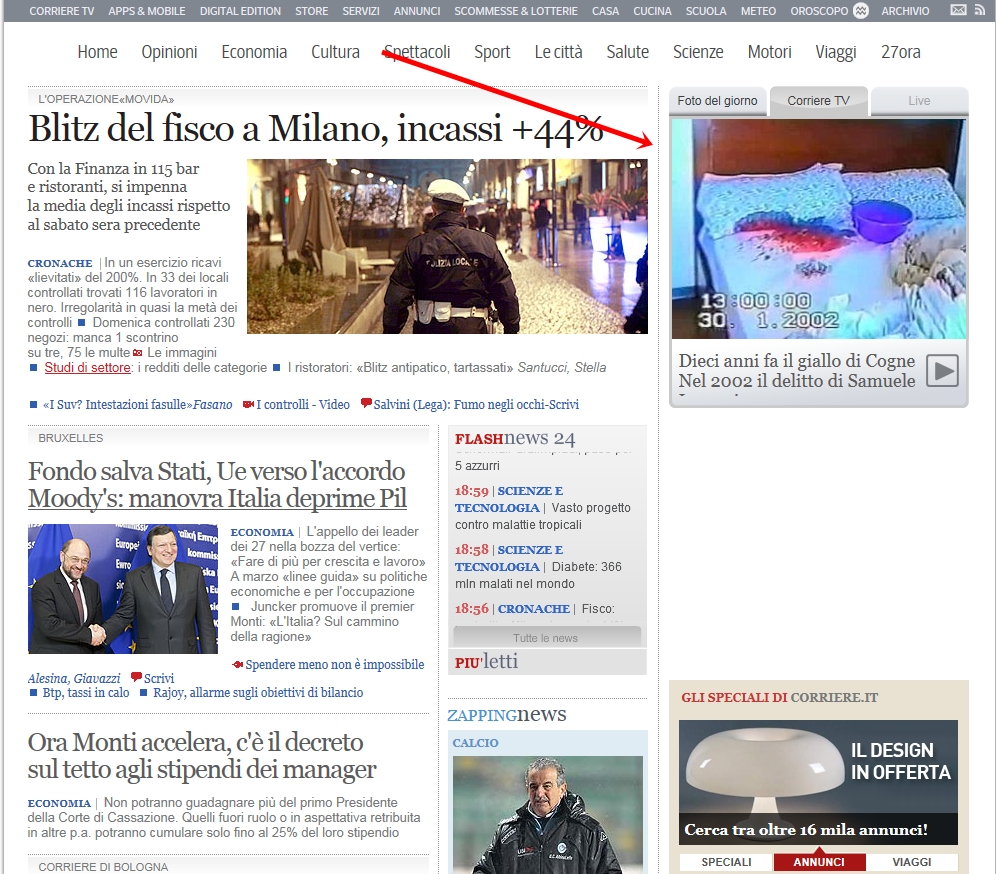The image size is (996, 874).
Task: Play the Cogne video with play button
Action: (x=942, y=371)
